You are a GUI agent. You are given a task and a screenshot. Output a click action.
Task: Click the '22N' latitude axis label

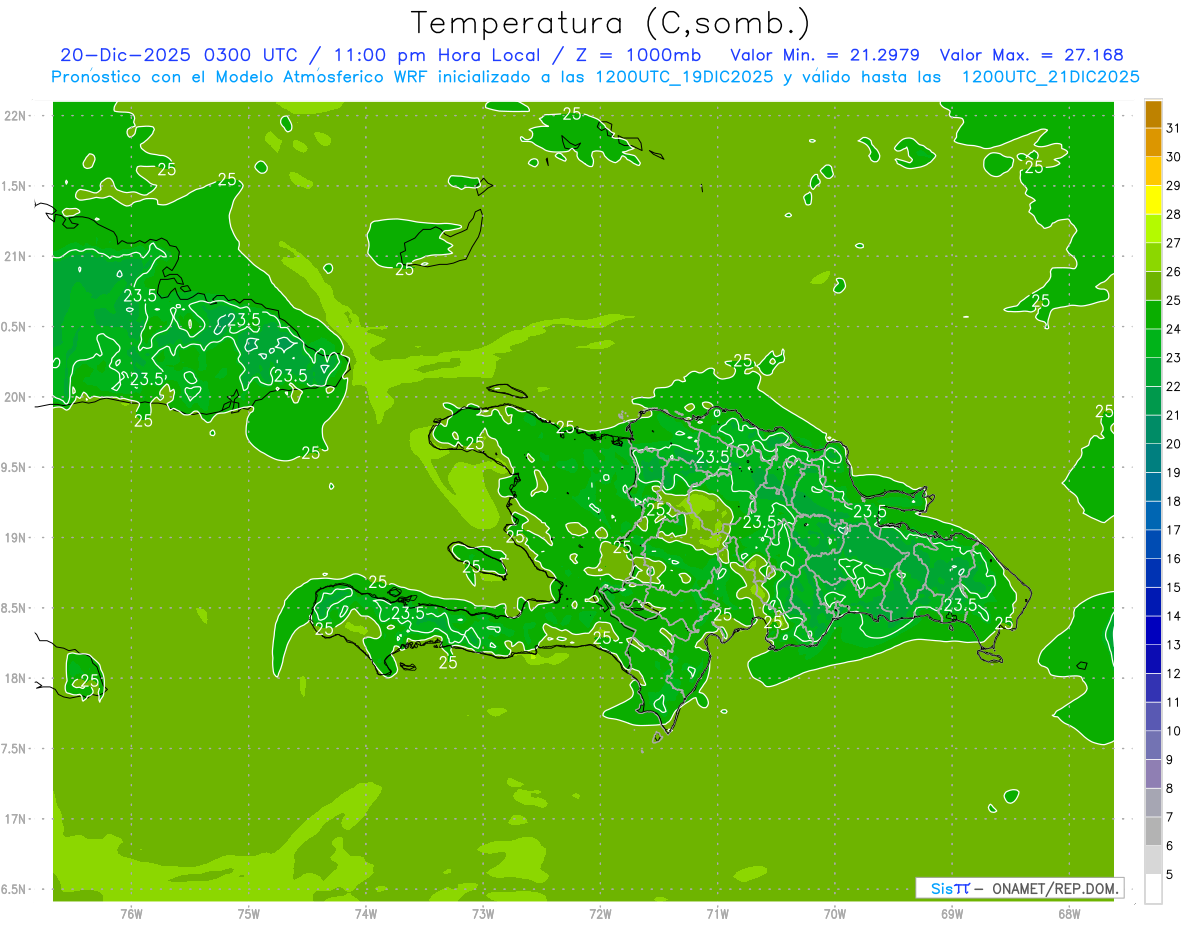pyautogui.click(x=15, y=116)
